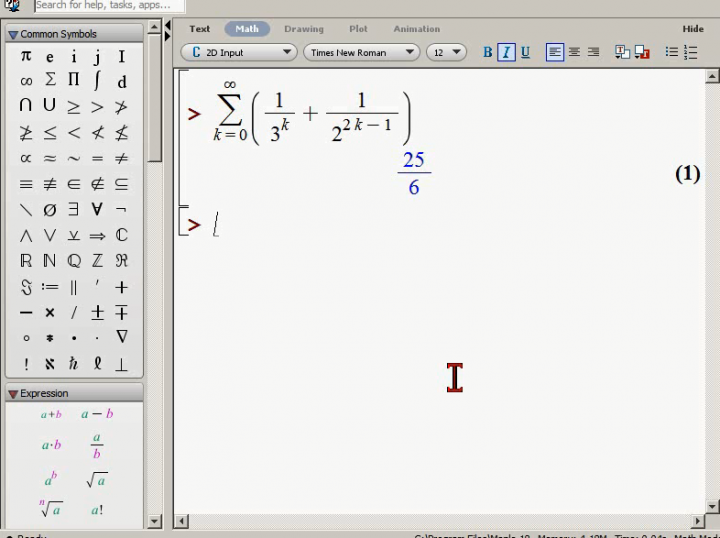Toggle underline formatting
720x538 pixels.
click(525, 52)
